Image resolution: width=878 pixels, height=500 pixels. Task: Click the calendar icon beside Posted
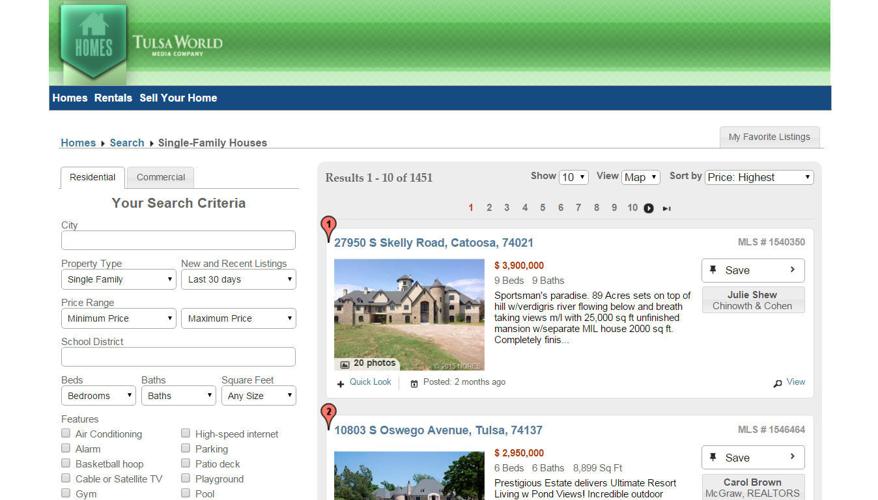tap(414, 384)
